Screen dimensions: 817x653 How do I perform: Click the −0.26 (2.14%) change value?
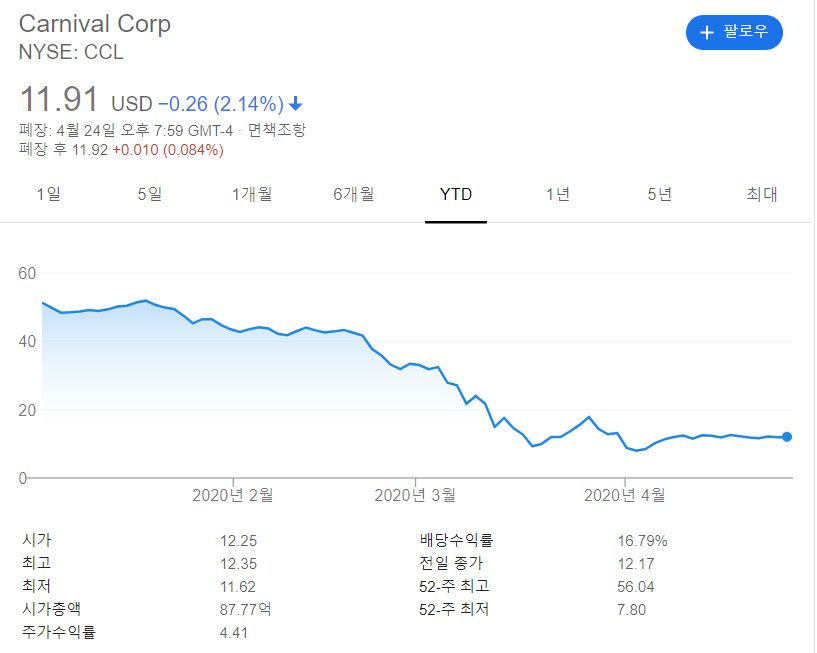pyautogui.click(x=221, y=104)
